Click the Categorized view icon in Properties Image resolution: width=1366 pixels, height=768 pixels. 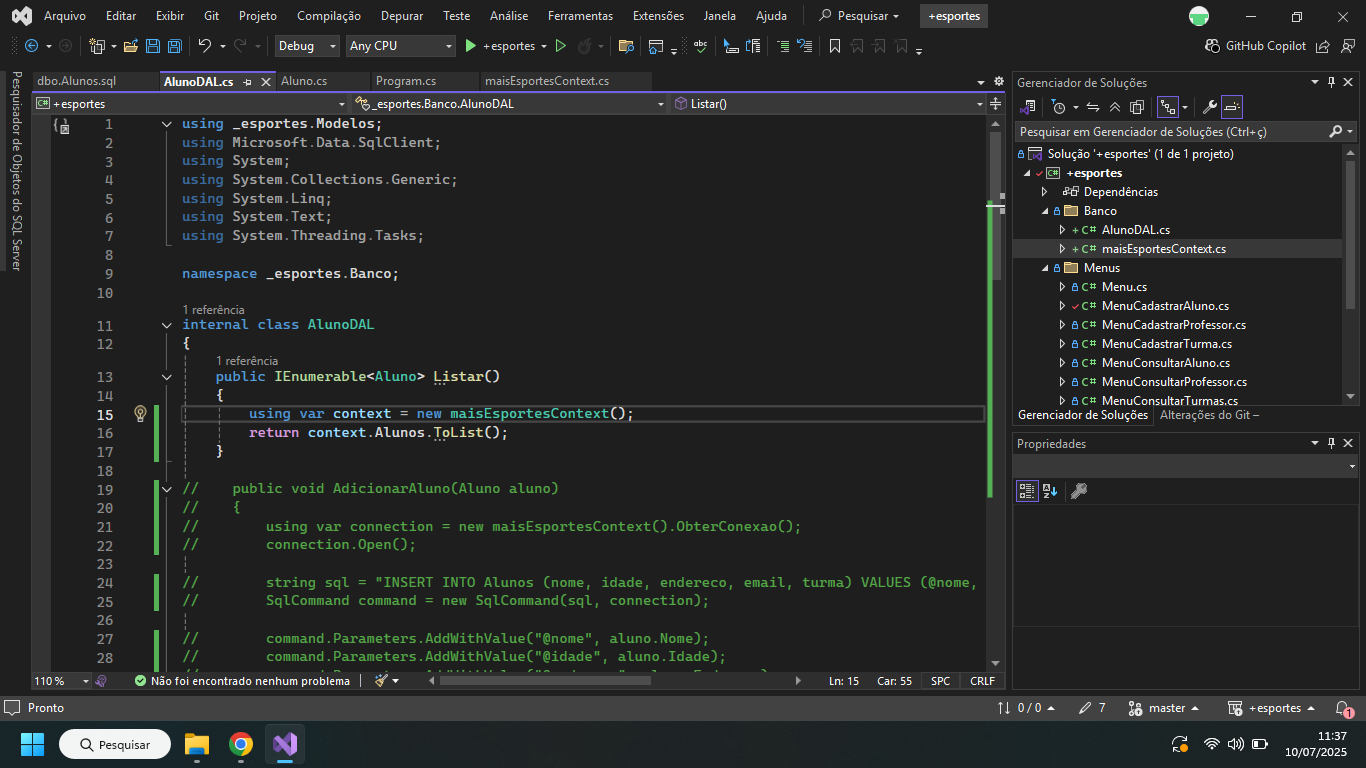click(1027, 490)
